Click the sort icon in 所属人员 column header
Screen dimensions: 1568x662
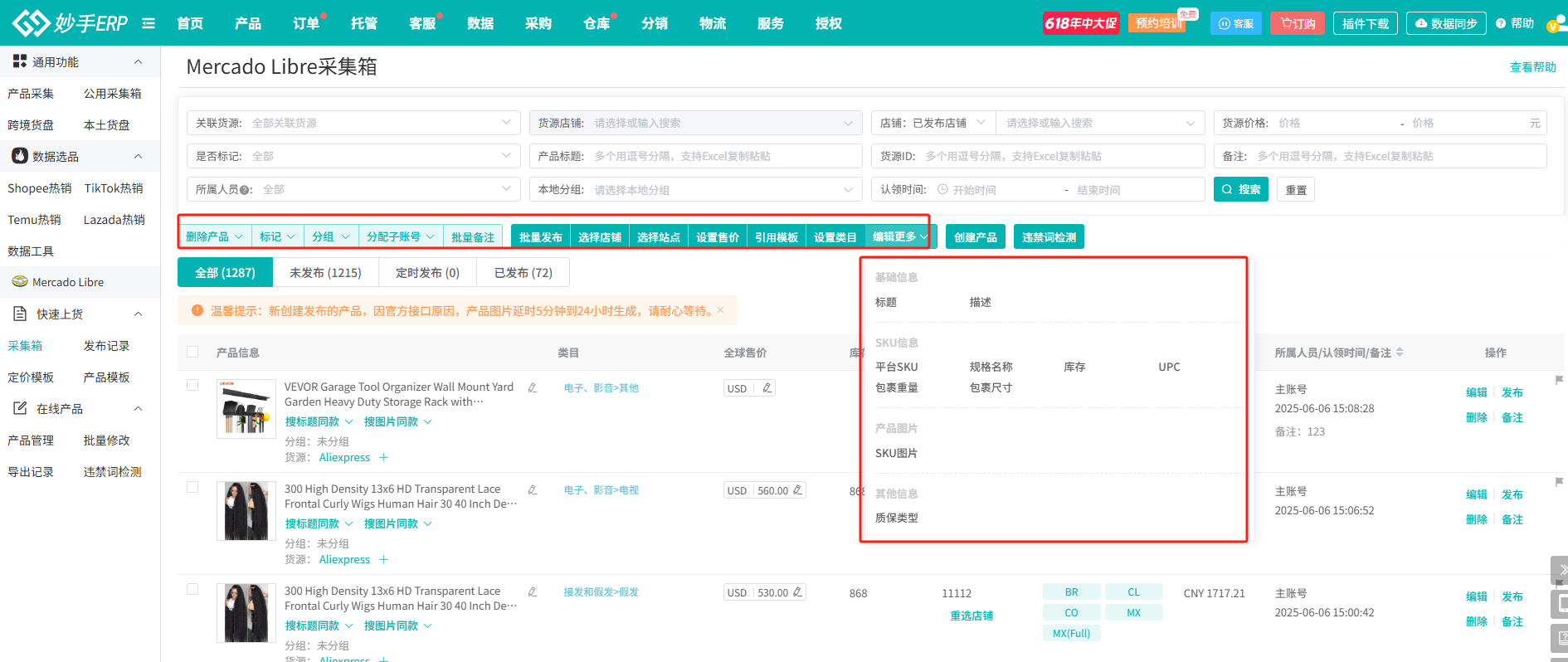pyautogui.click(x=1400, y=353)
